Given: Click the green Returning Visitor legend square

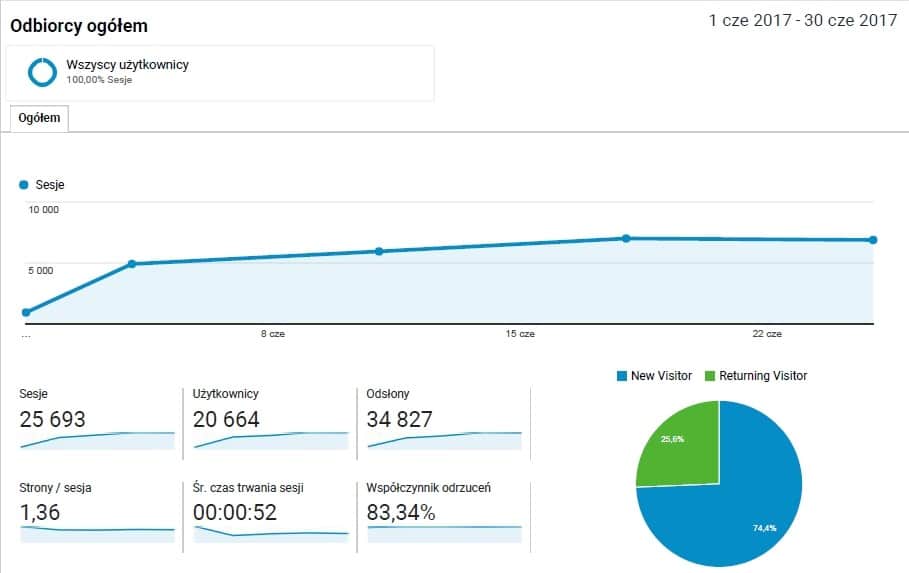Looking at the screenshot, I should coord(711,376).
